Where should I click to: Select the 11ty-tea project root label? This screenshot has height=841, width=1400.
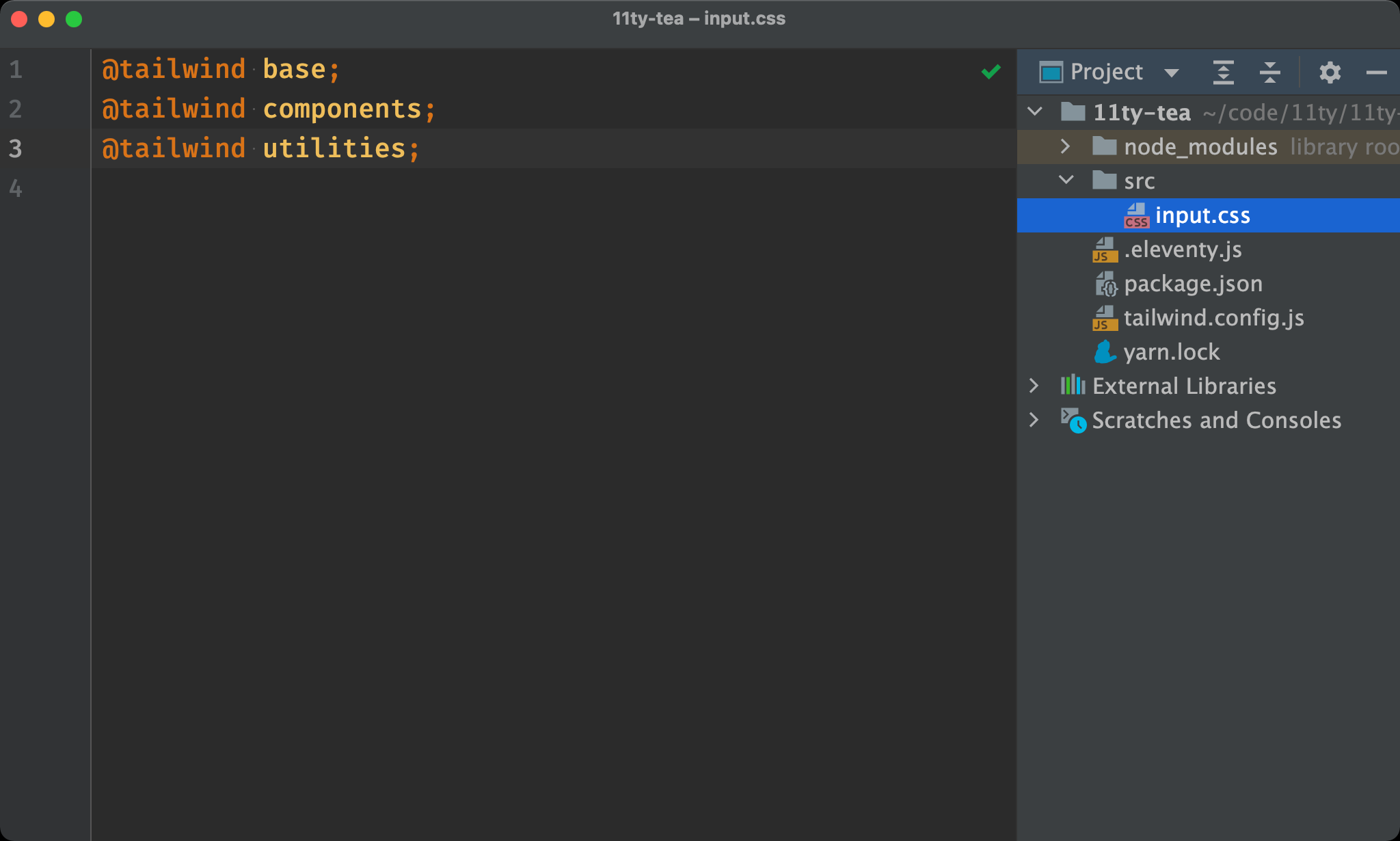point(1142,112)
